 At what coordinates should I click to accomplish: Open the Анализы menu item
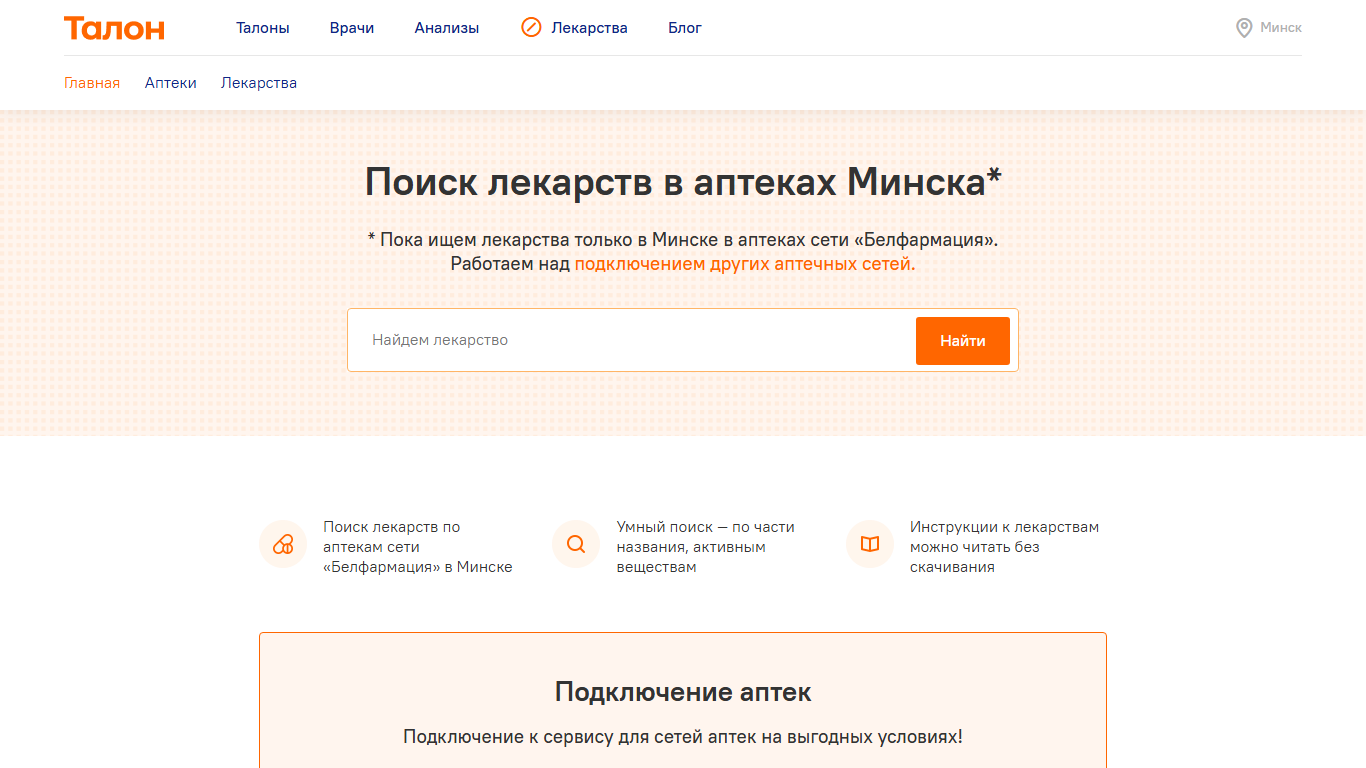pos(447,28)
